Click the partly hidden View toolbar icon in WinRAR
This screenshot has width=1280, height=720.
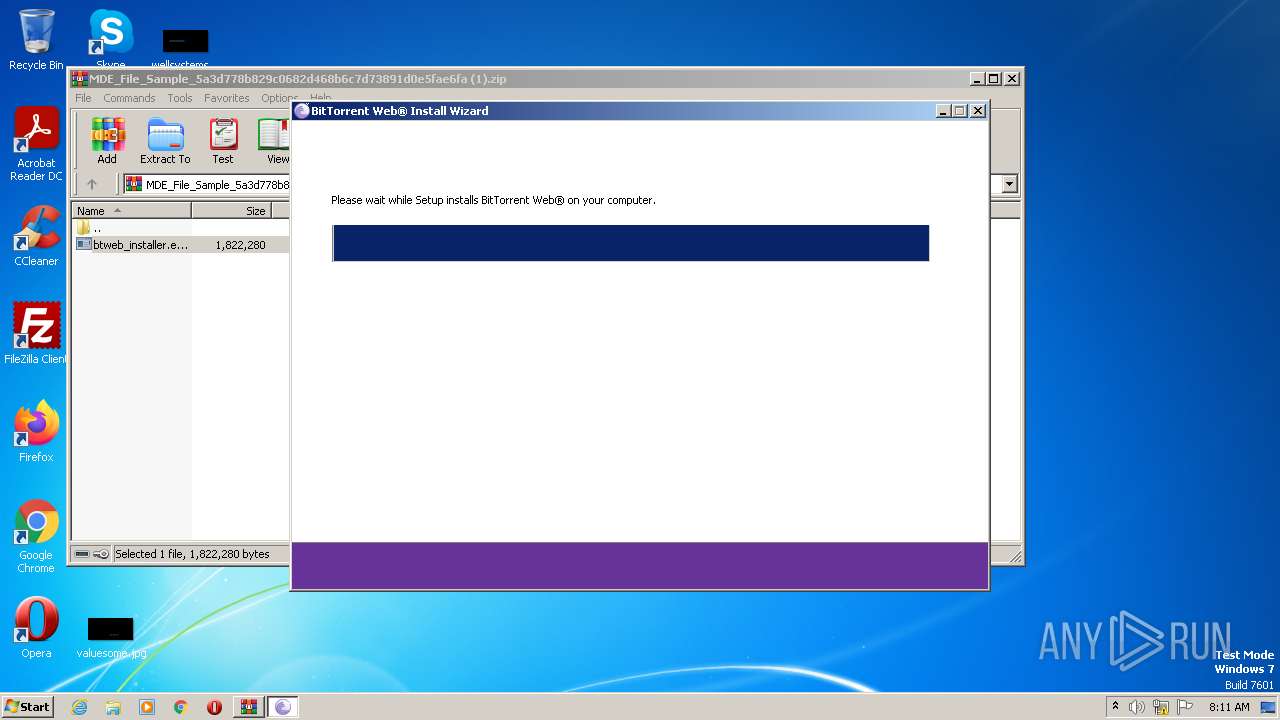coord(274,140)
